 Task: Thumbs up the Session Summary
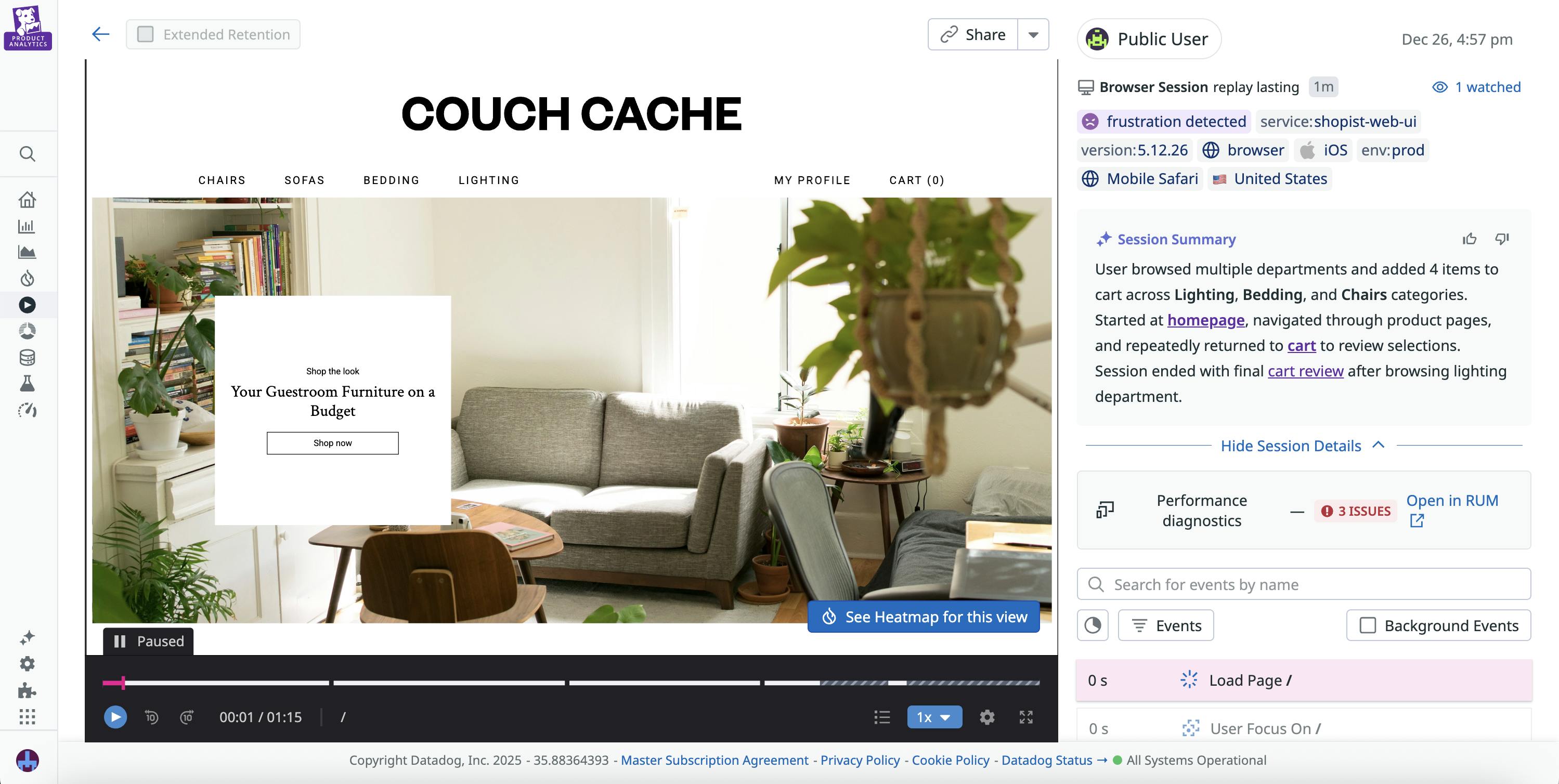[x=1470, y=239]
